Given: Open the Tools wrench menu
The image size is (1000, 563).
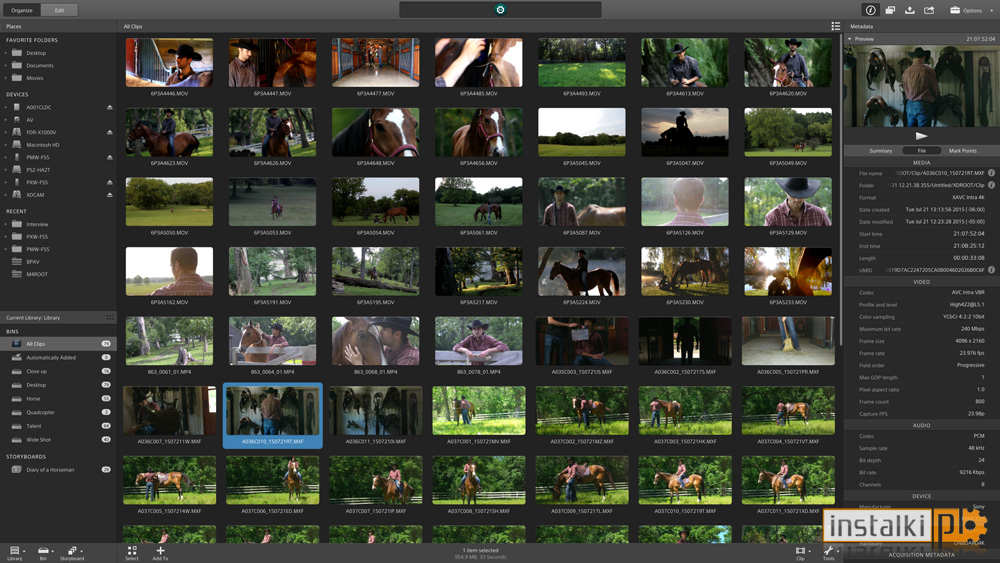Looking at the screenshot, I should point(828,551).
